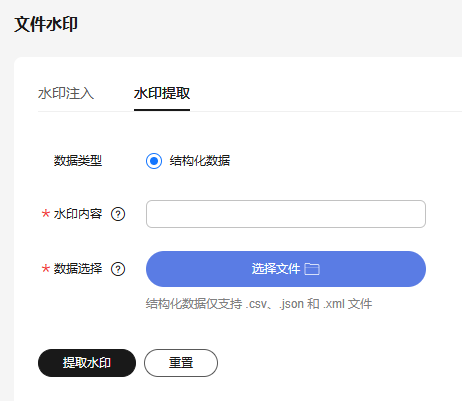Click the 文件水印 page heading

46,24
